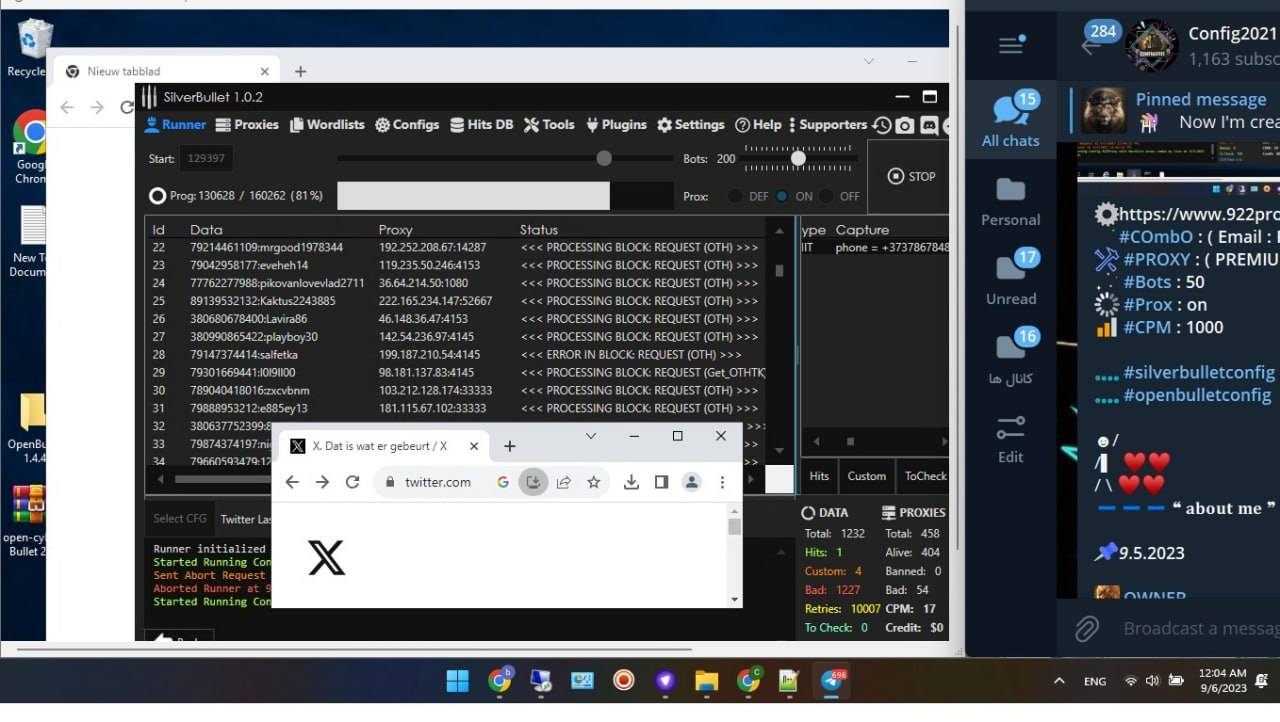Click the #silverbulletconfig hashtag
This screenshot has width=1280, height=722.
pos(1199,372)
